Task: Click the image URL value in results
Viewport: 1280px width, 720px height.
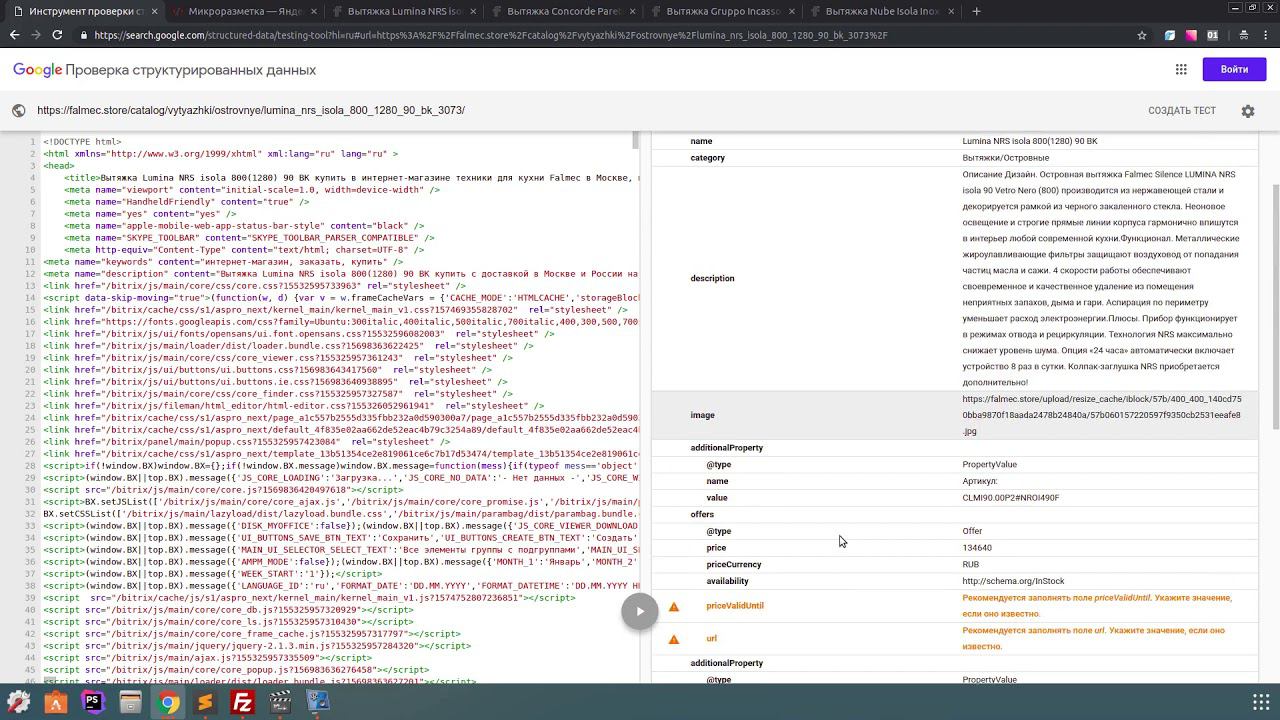Action: pos(1101,415)
